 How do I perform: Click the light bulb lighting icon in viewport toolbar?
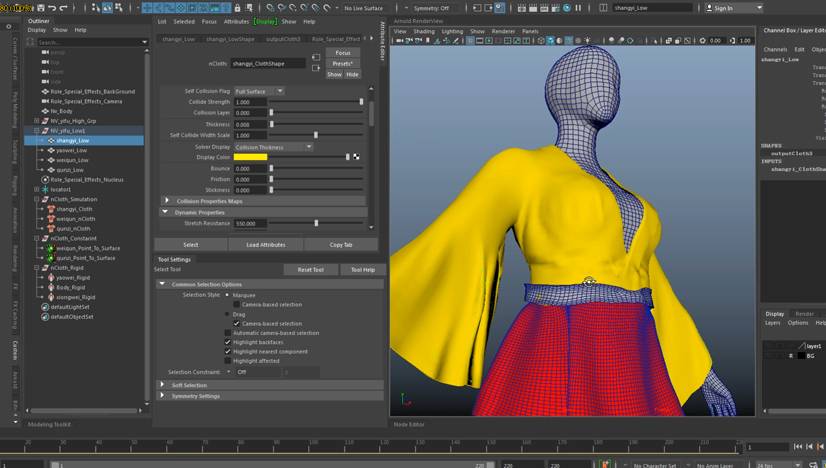(587, 40)
